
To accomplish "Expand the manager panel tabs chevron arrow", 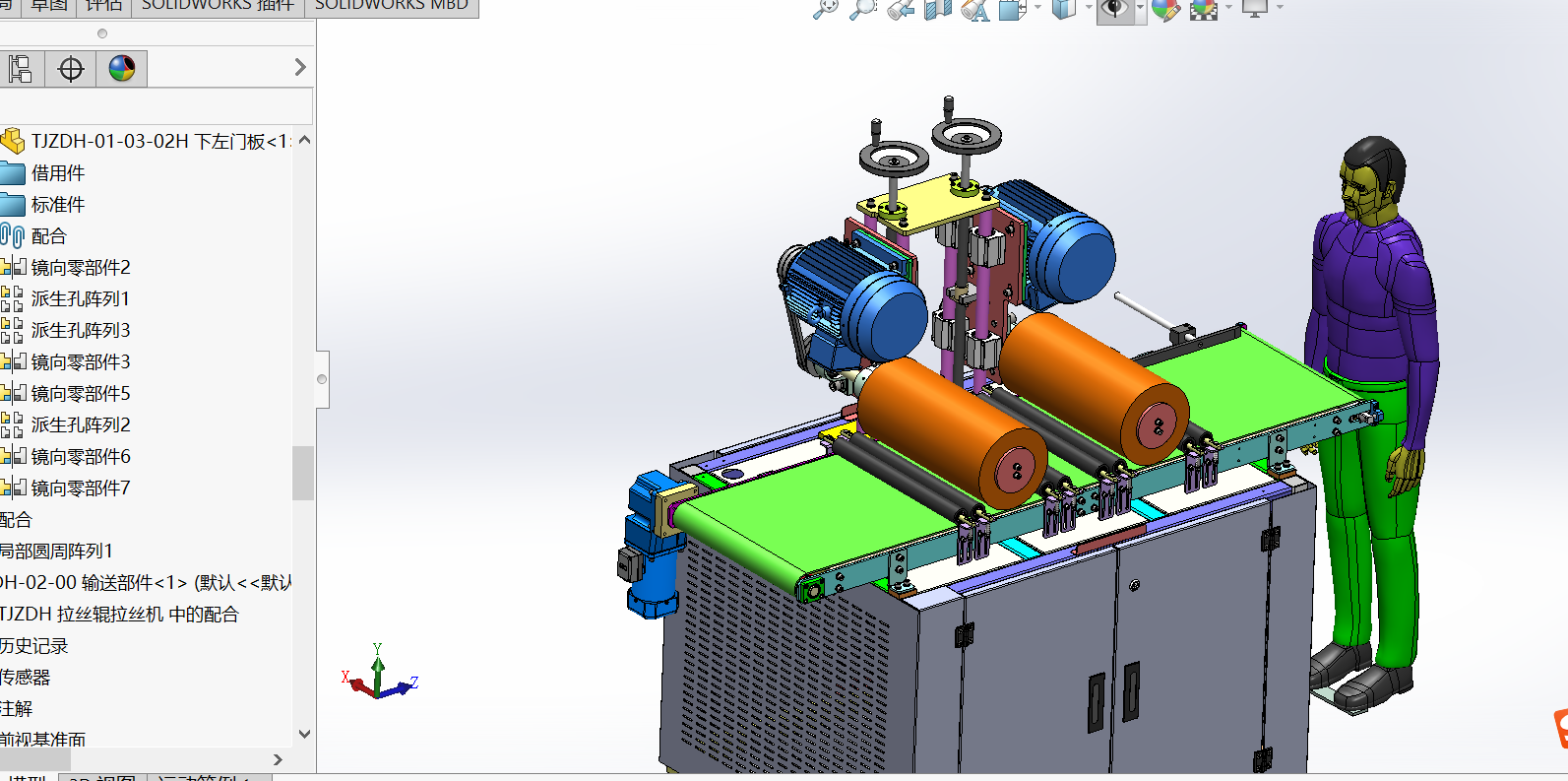I will click(x=300, y=68).
